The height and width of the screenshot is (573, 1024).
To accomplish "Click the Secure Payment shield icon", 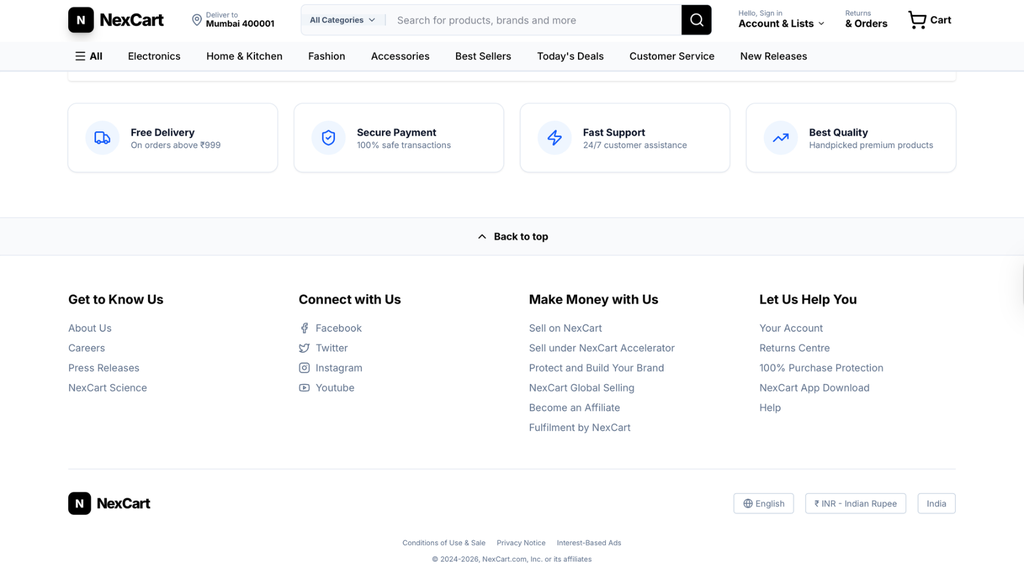I will [x=328, y=138].
